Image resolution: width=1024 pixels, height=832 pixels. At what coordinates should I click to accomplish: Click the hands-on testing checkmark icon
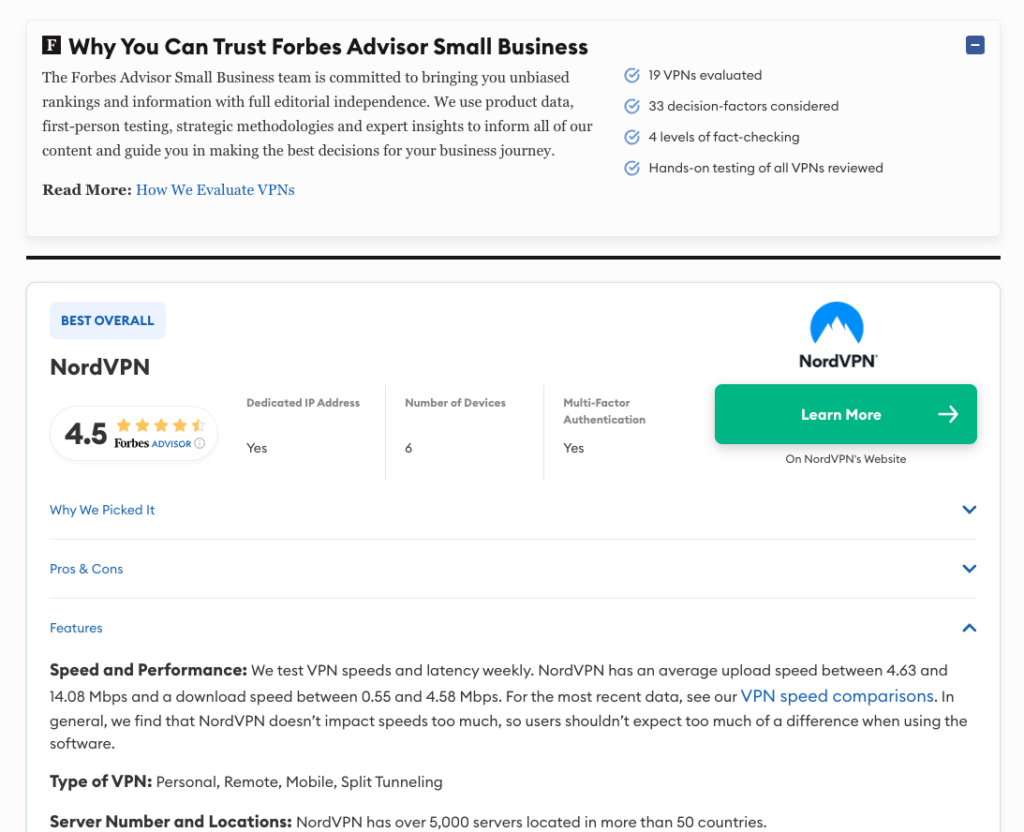click(x=632, y=168)
